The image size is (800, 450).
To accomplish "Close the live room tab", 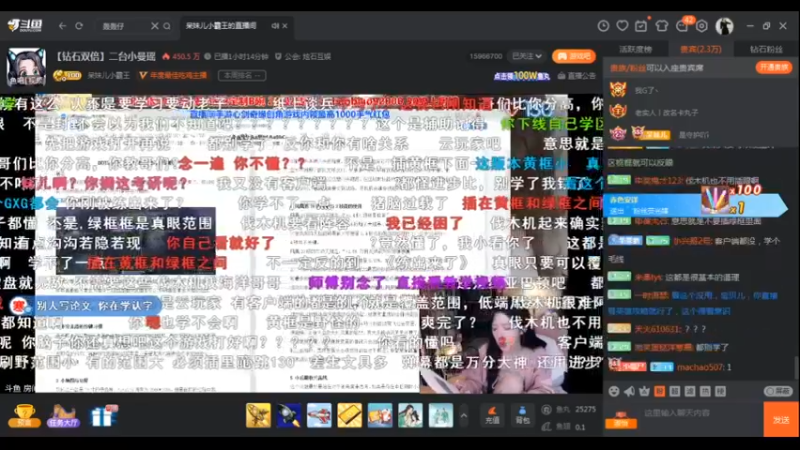I will click(285, 26).
